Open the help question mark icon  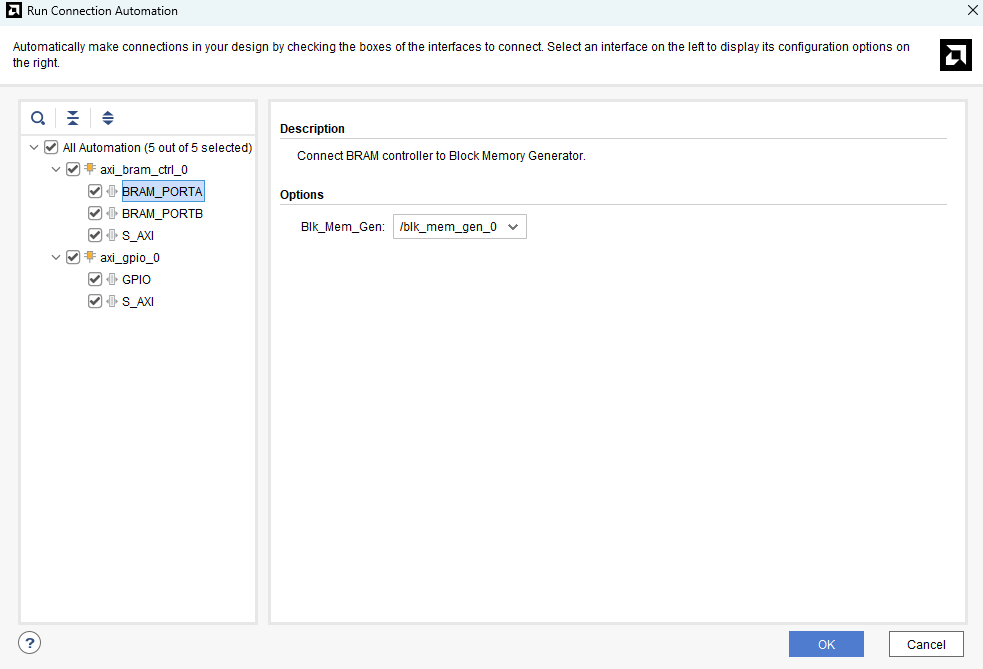tap(30, 643)
